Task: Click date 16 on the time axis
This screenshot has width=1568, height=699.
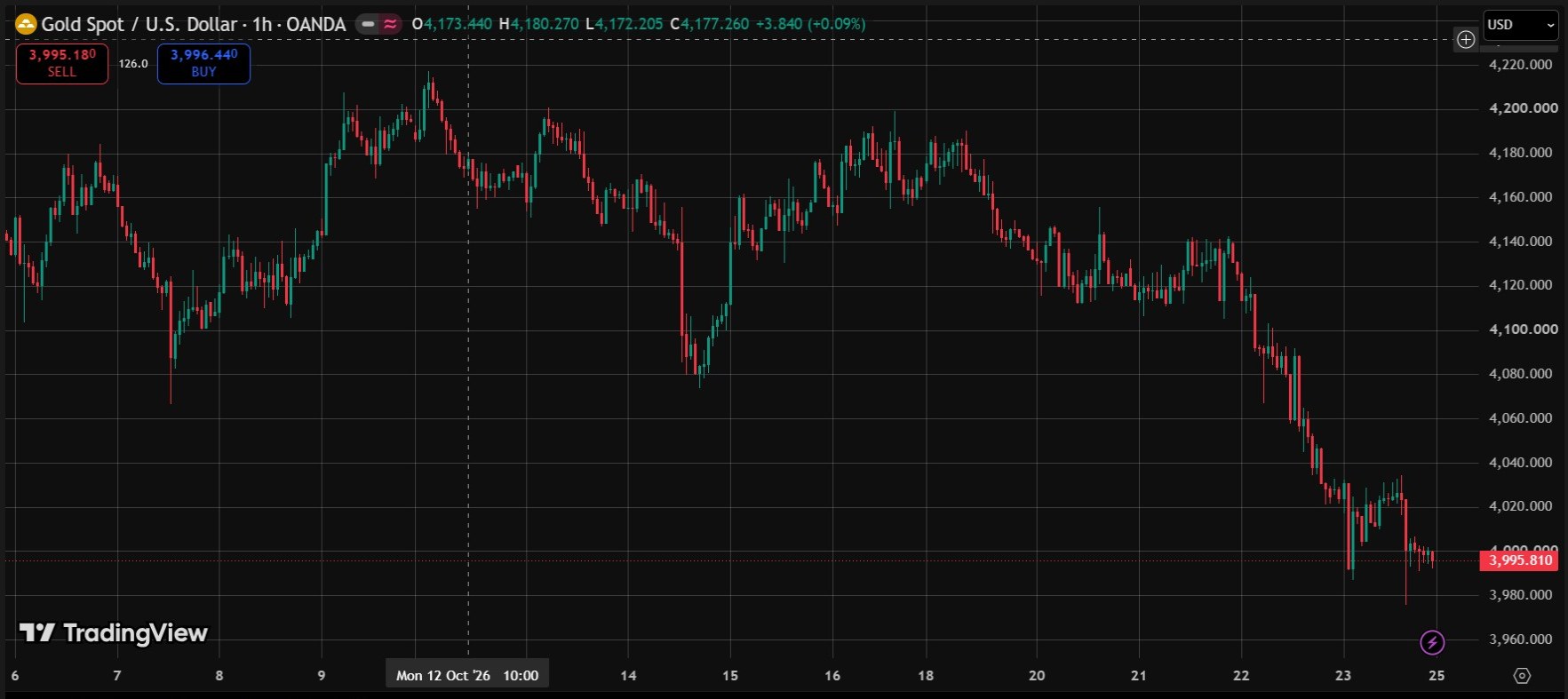Action: point(832,676)
